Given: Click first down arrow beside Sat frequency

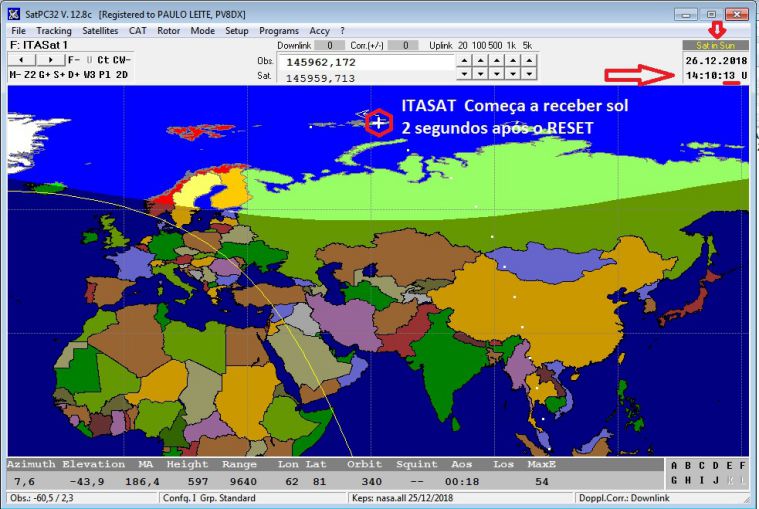Looking at the screenshot, I should point(462,74).
